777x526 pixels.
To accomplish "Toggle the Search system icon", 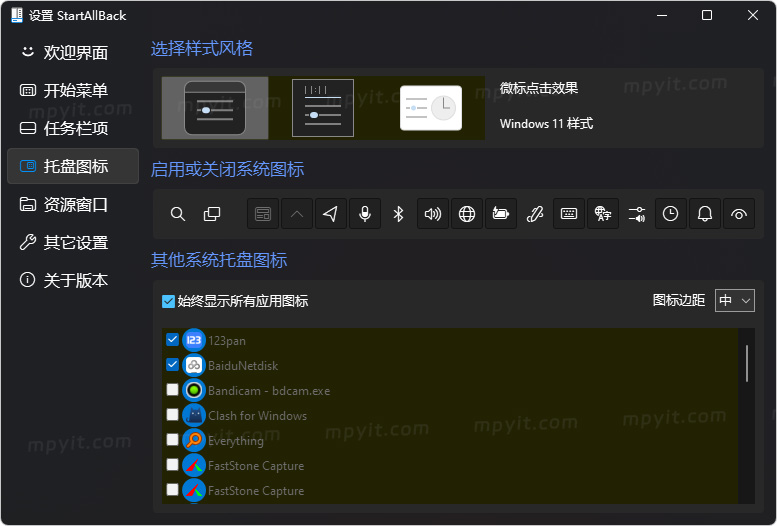I will [178, 214].
